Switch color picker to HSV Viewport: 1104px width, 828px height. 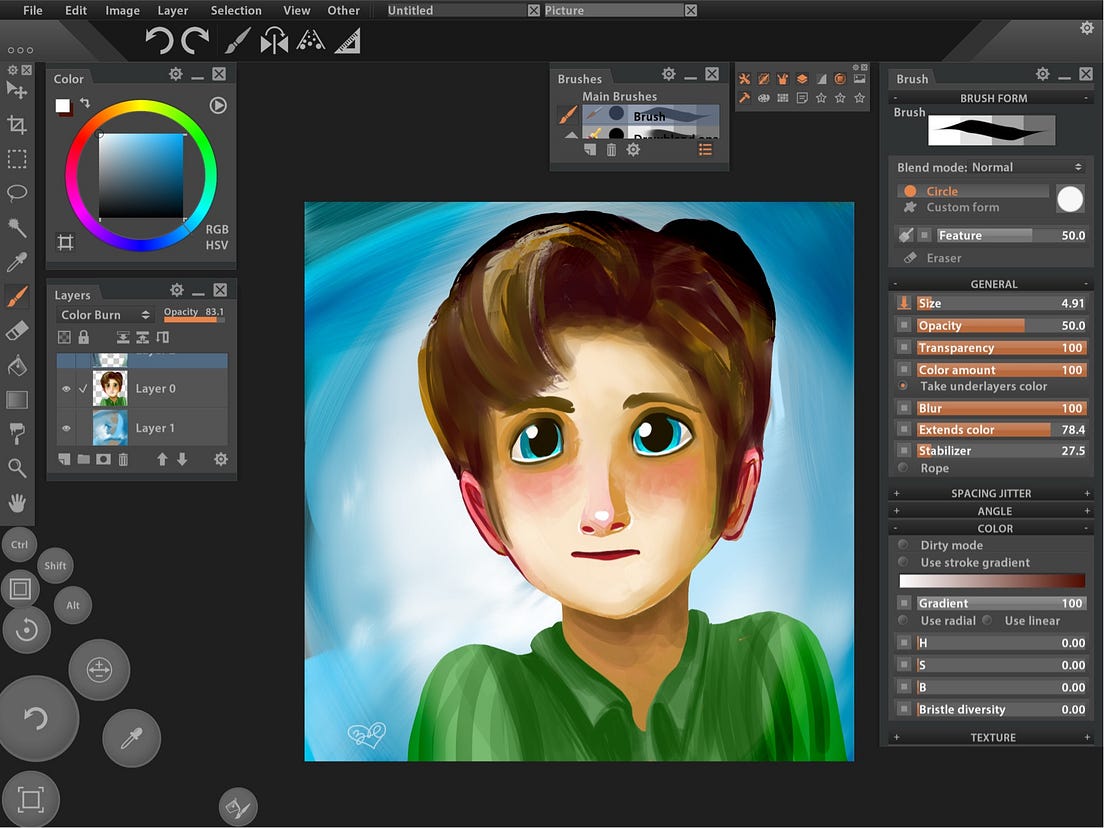coord(216,245)
